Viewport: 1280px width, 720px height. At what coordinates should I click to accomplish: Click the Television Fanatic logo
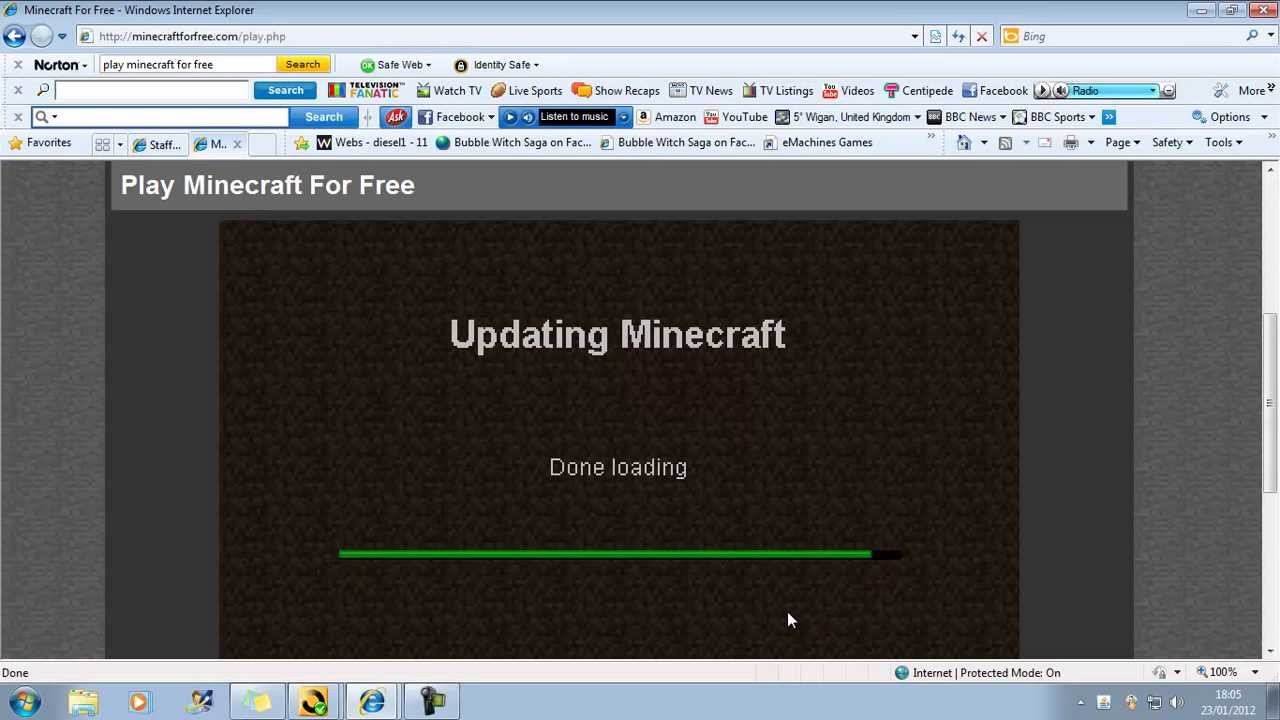(365, 91)
